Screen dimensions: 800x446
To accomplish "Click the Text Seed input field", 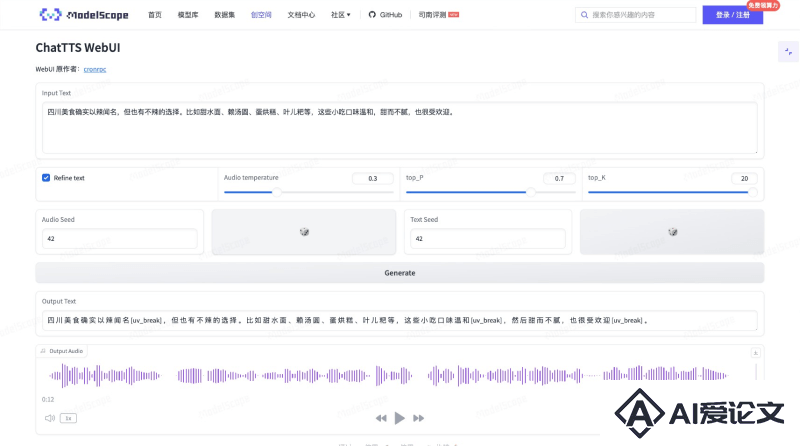I will point(488,238).
